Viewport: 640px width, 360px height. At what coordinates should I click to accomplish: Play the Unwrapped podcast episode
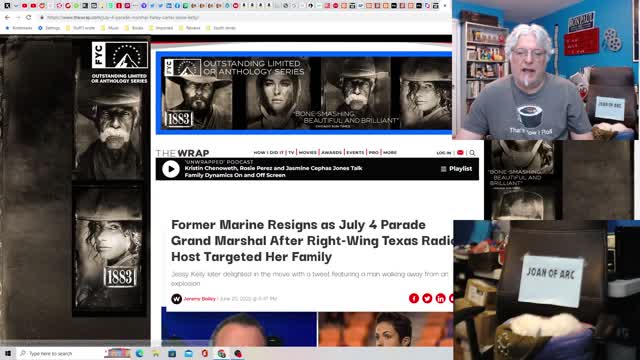pos(171,169)
